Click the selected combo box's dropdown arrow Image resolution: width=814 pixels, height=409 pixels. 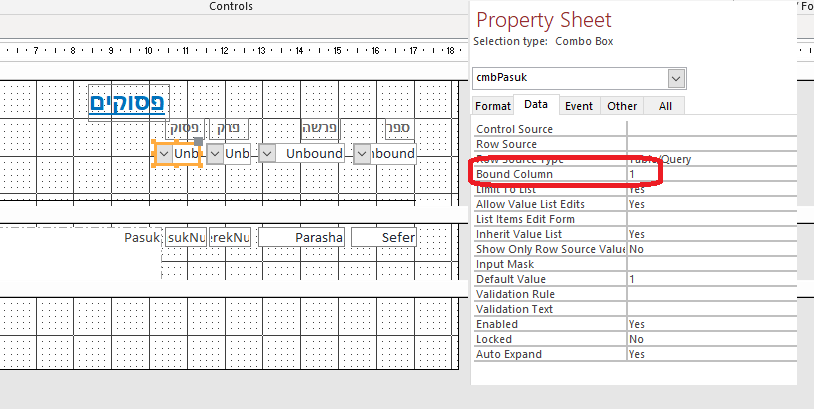165,154
